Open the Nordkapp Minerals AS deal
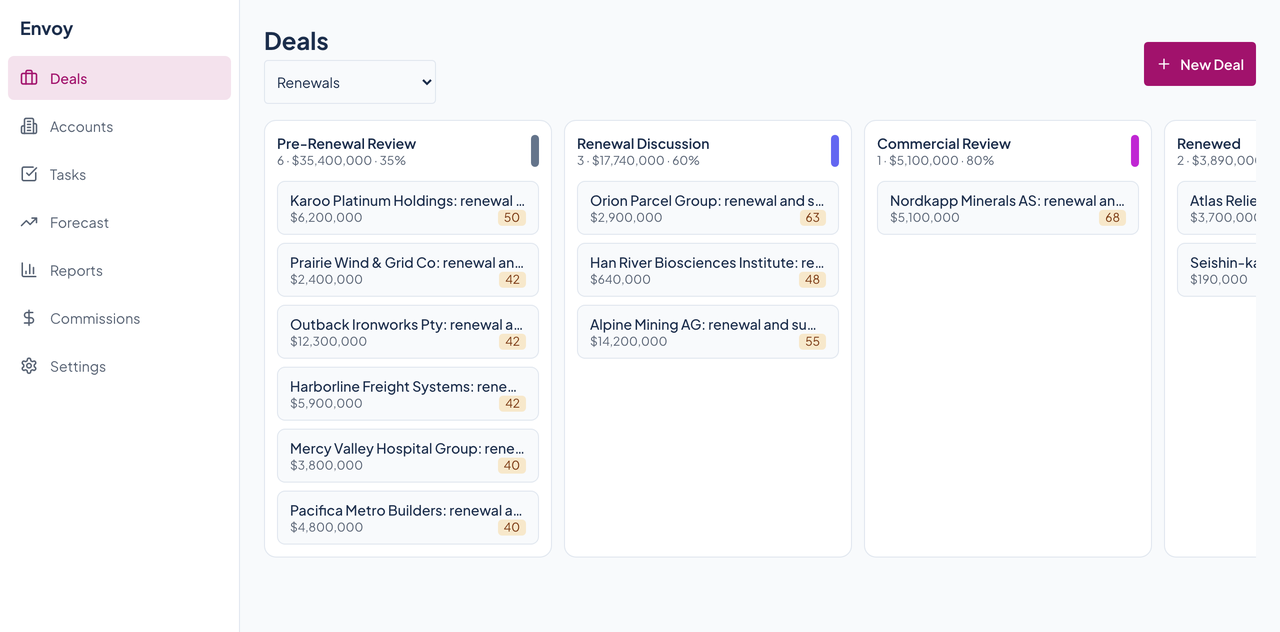Image resolution: width=1280 pixels, height=632 pixels. pos(1008,208)
